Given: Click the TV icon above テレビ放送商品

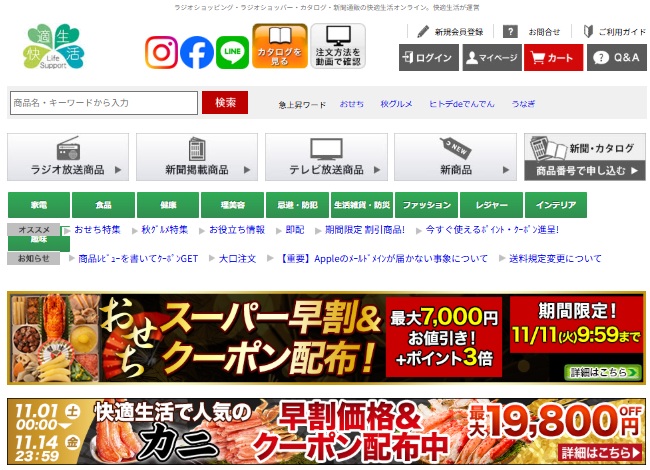Looking at the screenshot, I should point(326,149).
